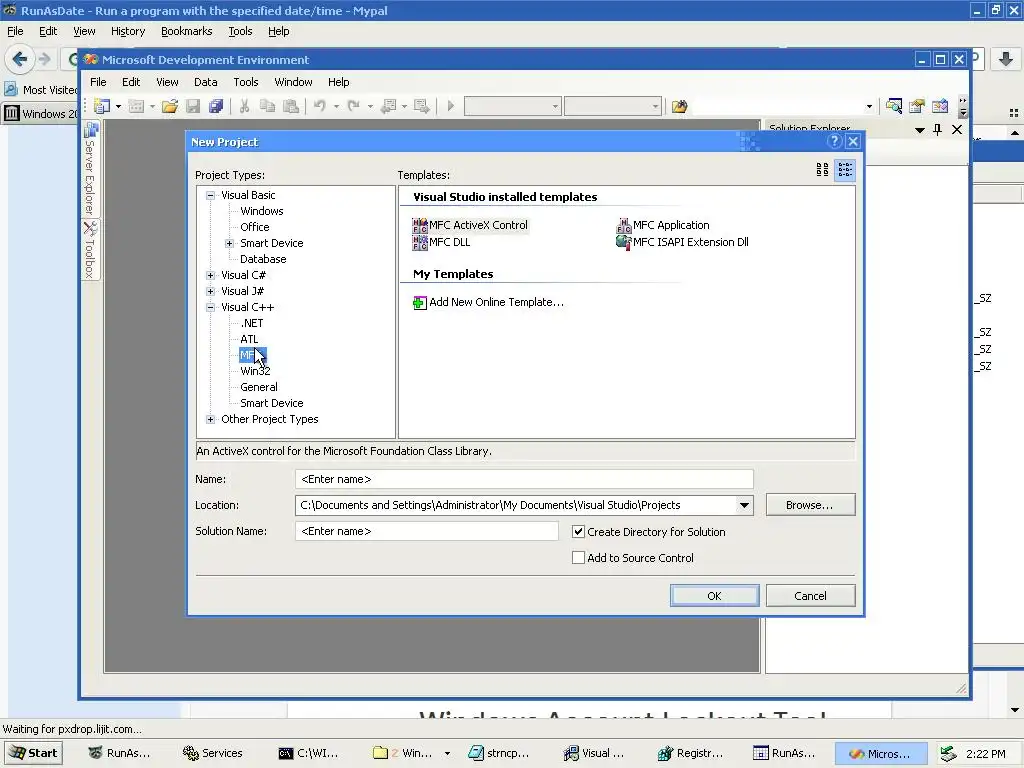Click the Cut scissors toolbar icon
This screenshot has height=768, width=1024.
coord(244,106)
